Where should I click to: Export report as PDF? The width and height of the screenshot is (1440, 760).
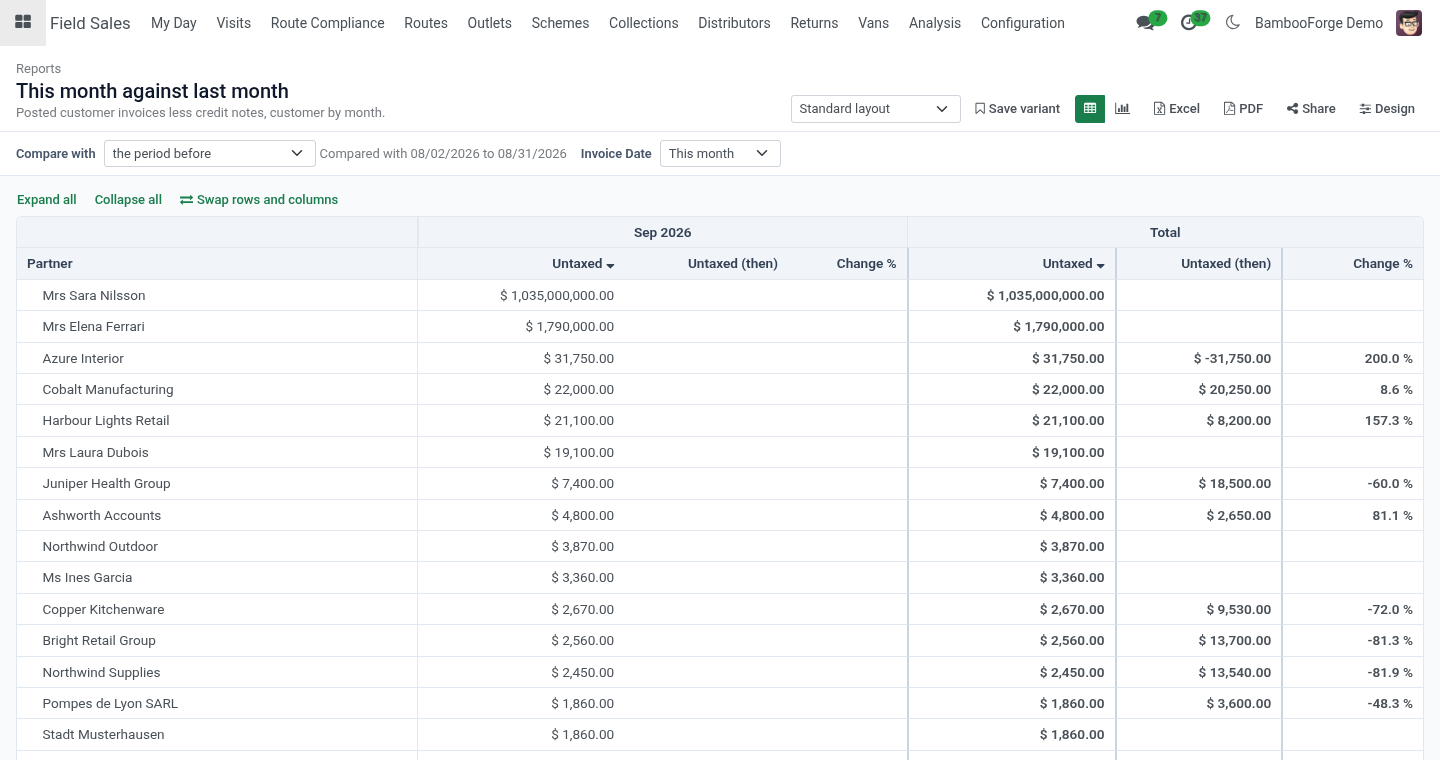coord(1243,109)
